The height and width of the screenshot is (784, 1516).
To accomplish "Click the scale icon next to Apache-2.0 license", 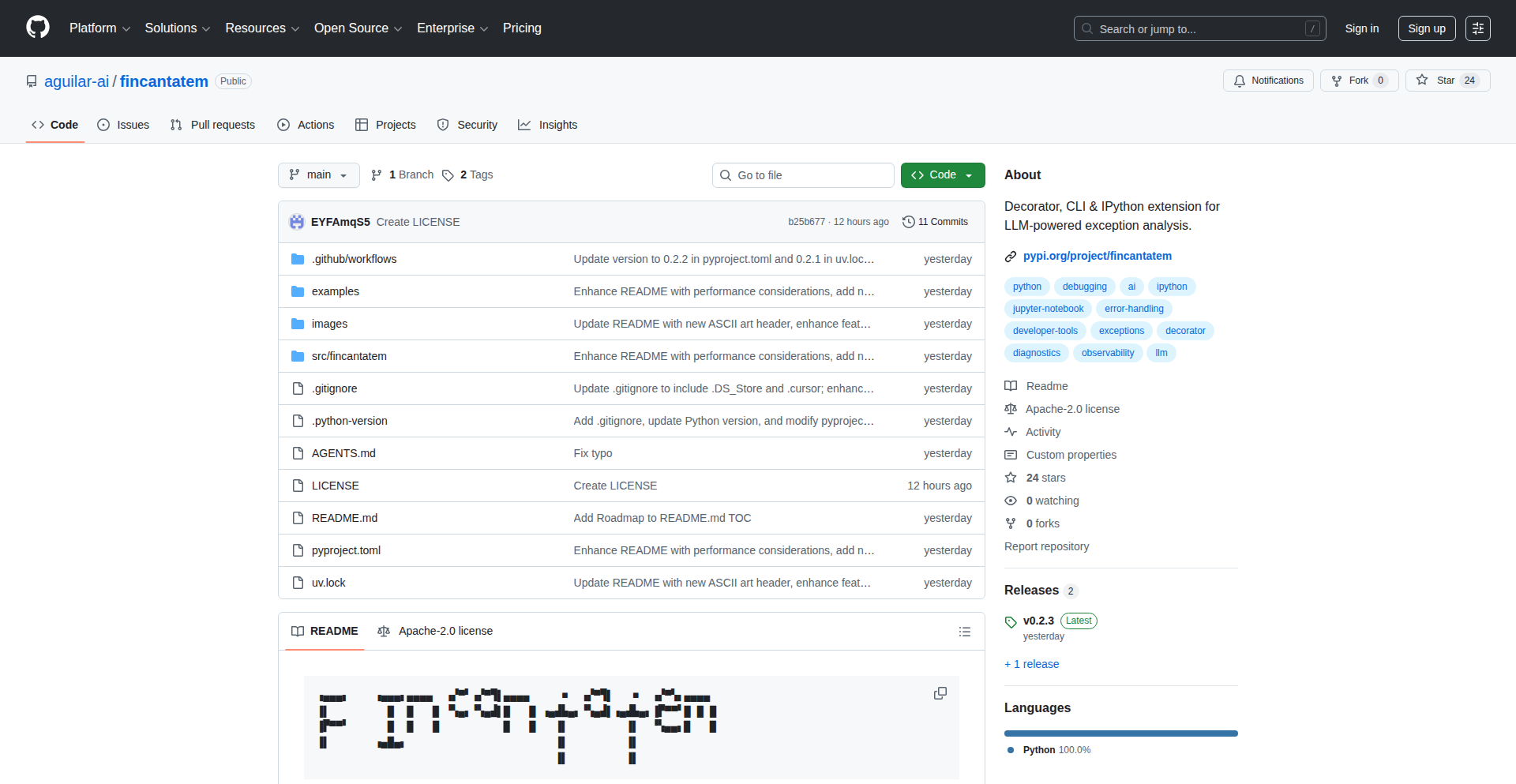I will 1011,409.
